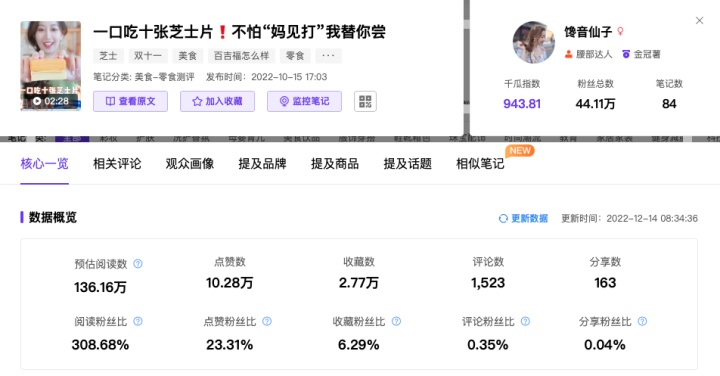Go to the 提及商品 tab
The image size is (720, 376).
click(335, 163)
